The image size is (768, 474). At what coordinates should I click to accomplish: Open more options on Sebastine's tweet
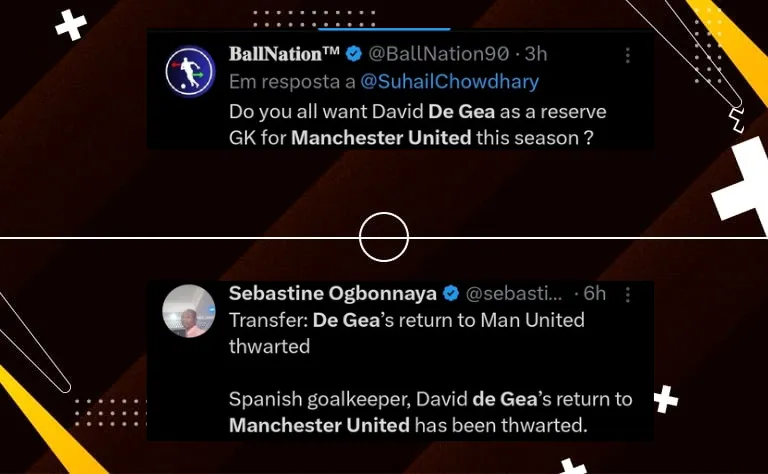coord(627,294)
